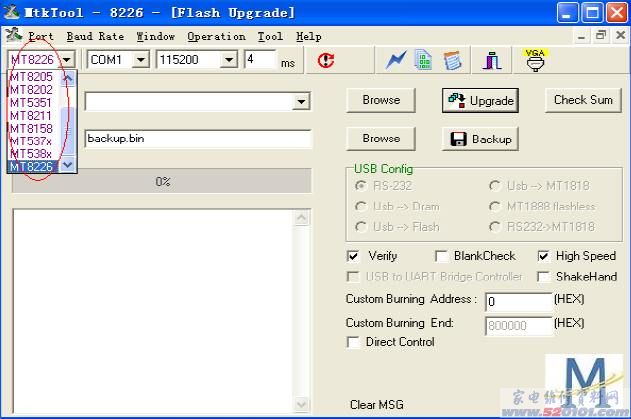Select the RS-232 radio option
631x419 pixels.
pos(361,186)
